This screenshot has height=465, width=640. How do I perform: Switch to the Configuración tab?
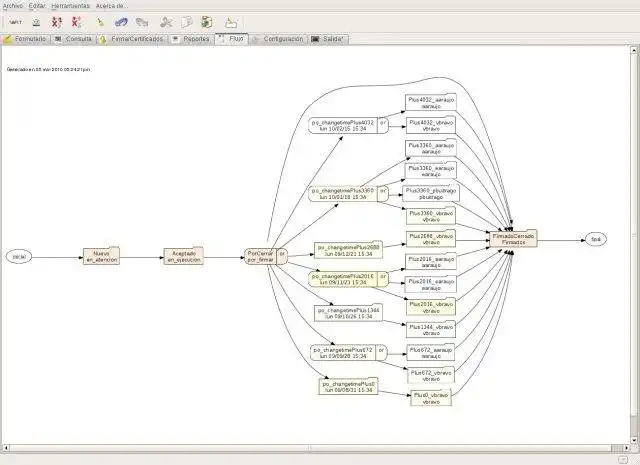click(x=278, y=39)
